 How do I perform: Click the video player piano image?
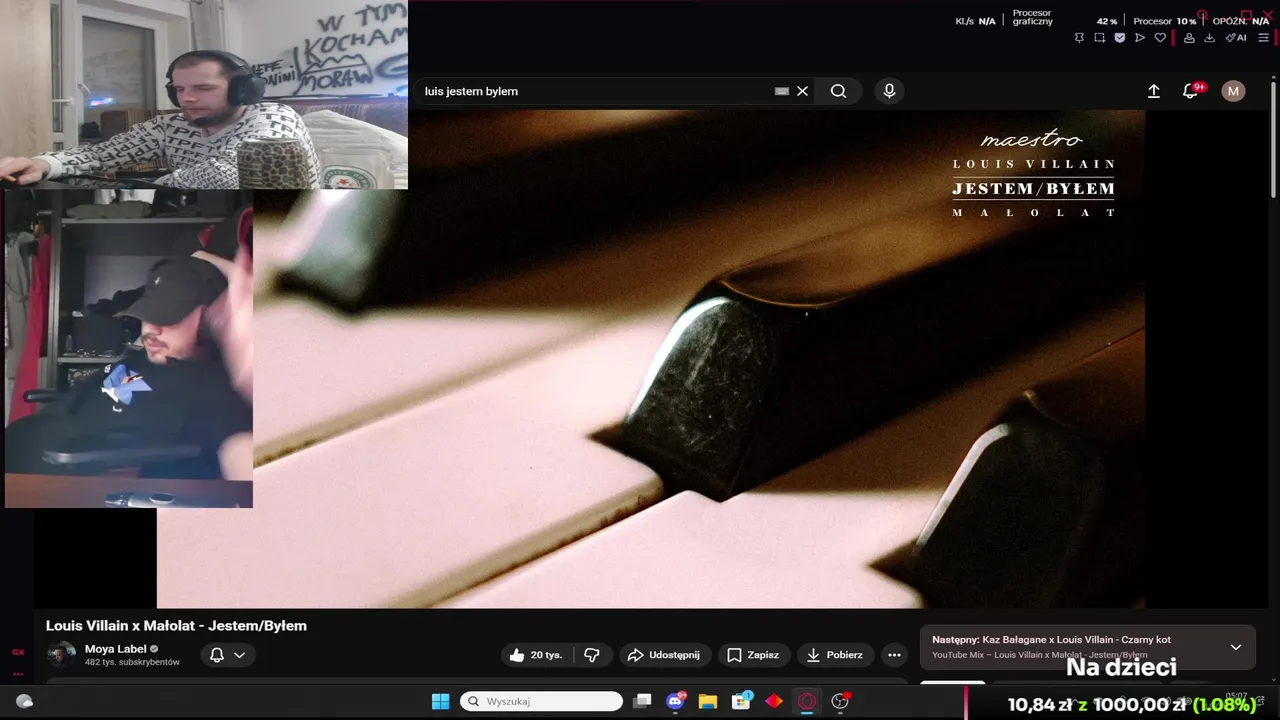pyautogui.click(x=698, y=358)
